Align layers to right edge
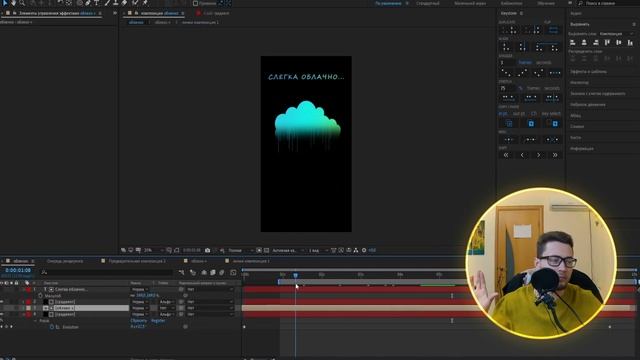The image size is (640, 360). [596, 42]
